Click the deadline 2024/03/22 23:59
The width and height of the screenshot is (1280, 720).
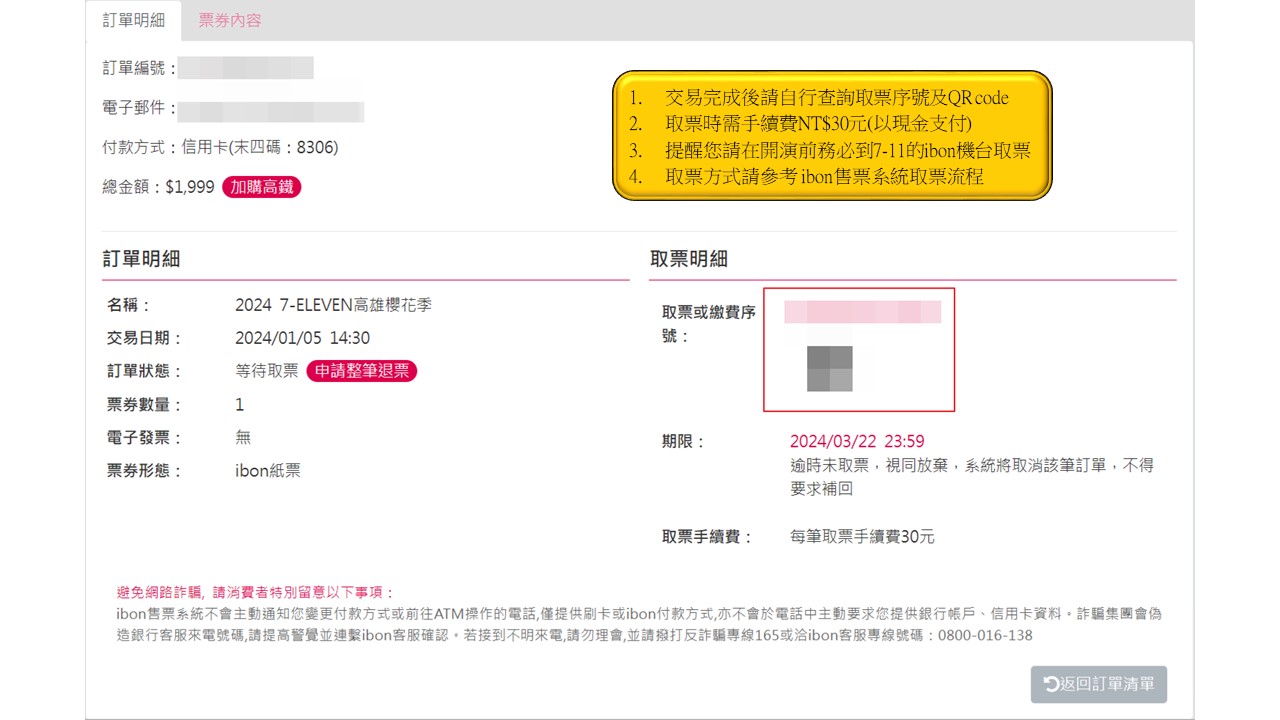click(x=857, y=441)
